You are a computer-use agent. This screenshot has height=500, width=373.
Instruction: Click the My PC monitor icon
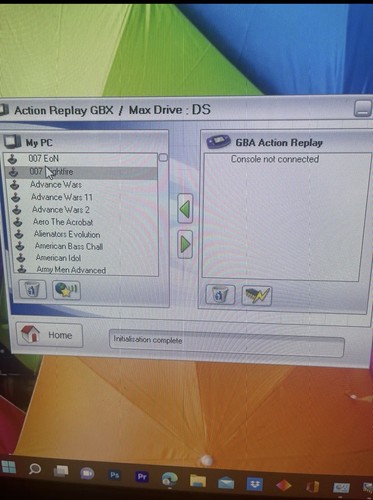pyautogui.click(x=12, y=142)
